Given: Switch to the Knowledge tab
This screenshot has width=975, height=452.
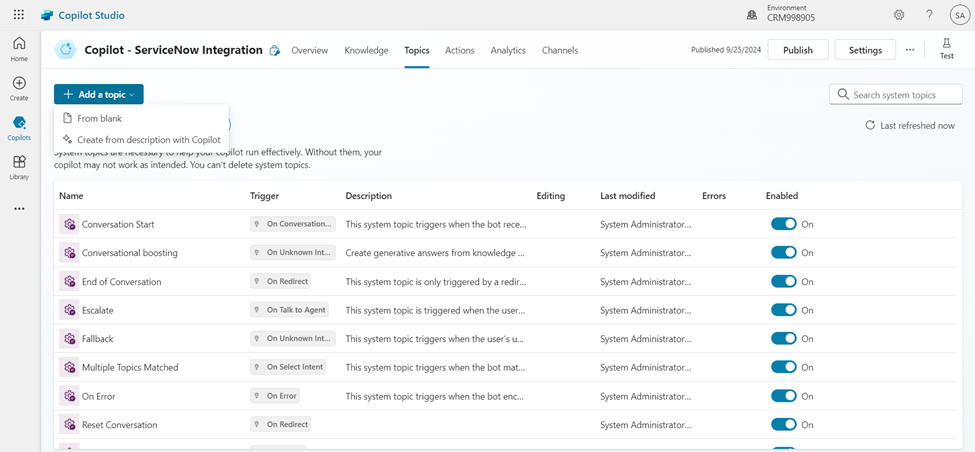Looking at the screenshot, I should (366, 50).
